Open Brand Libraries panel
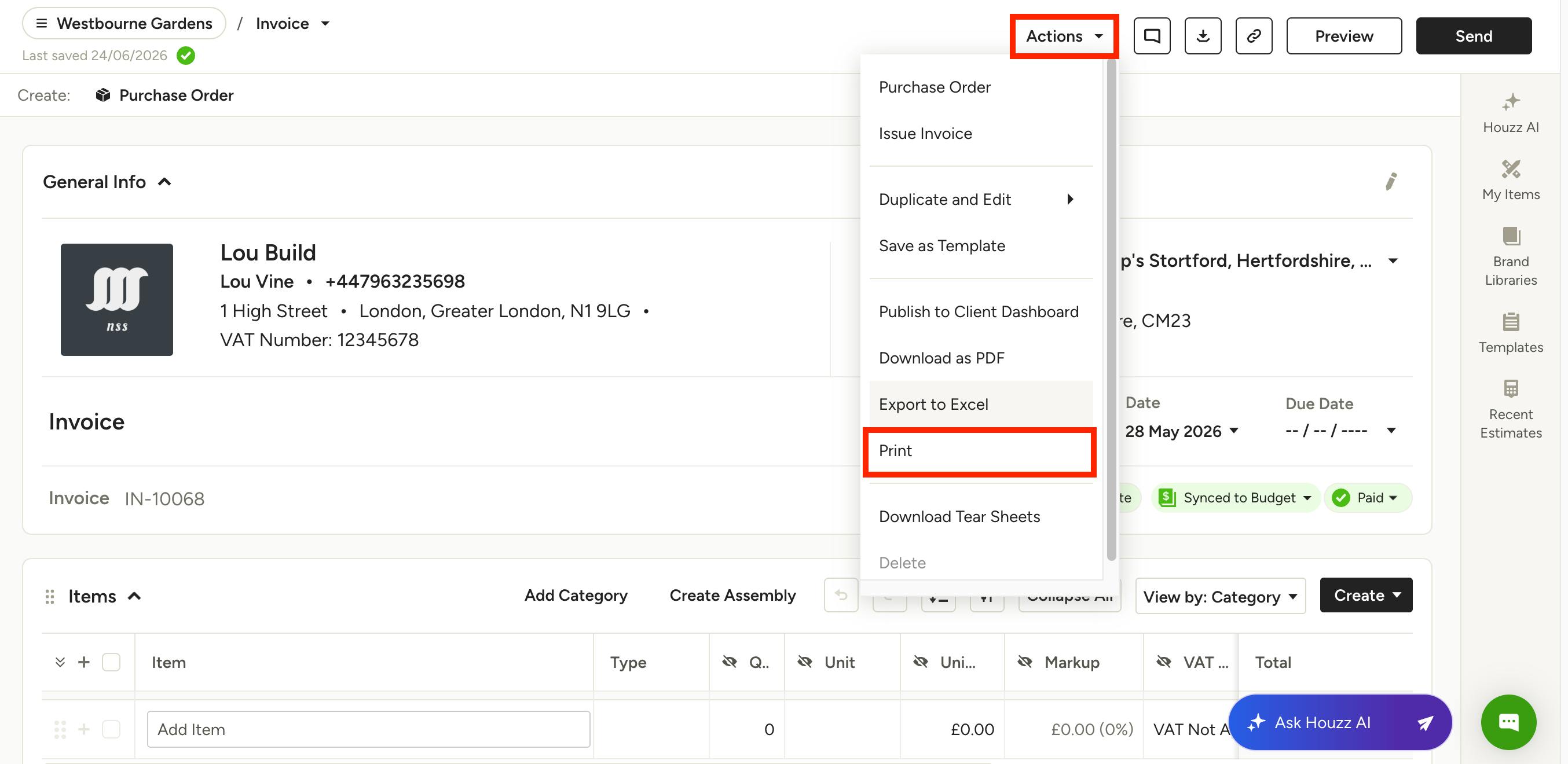1568x764 pixels. pyautogui.click(x=1511, y=257)
